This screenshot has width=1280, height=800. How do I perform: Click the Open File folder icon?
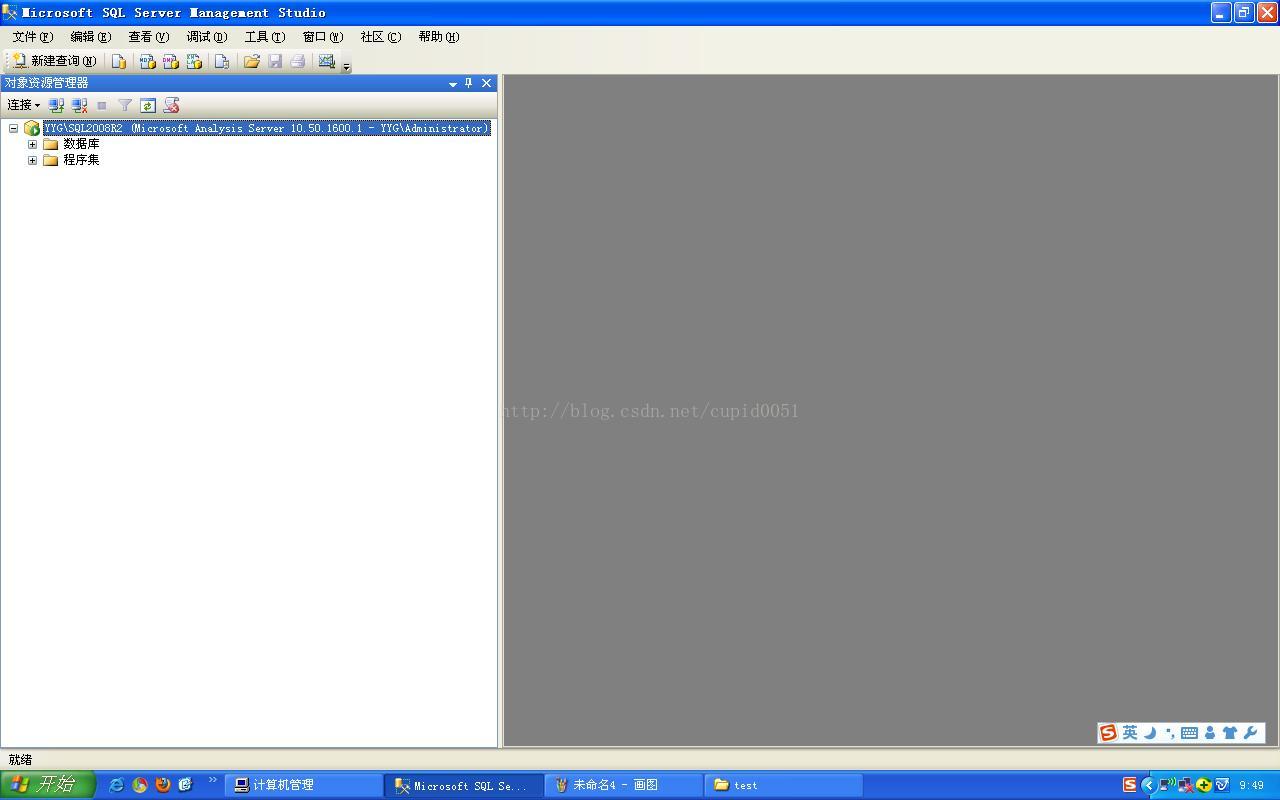coord(252,61)
